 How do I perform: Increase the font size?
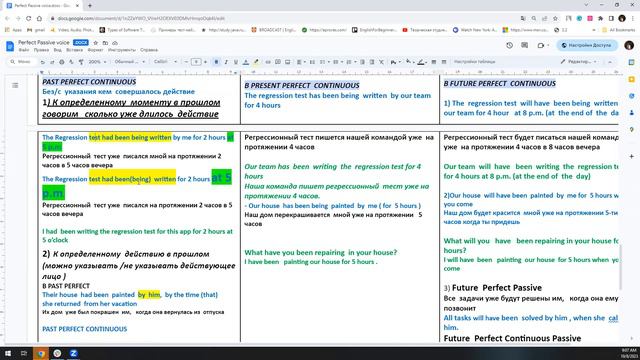point(205,62)
